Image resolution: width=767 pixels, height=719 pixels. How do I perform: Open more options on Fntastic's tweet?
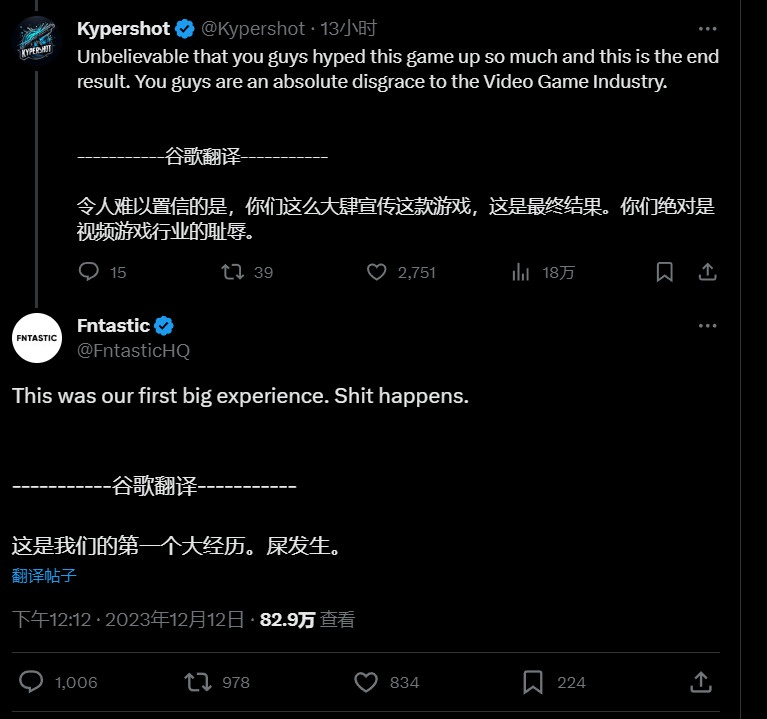click(707, 326)
